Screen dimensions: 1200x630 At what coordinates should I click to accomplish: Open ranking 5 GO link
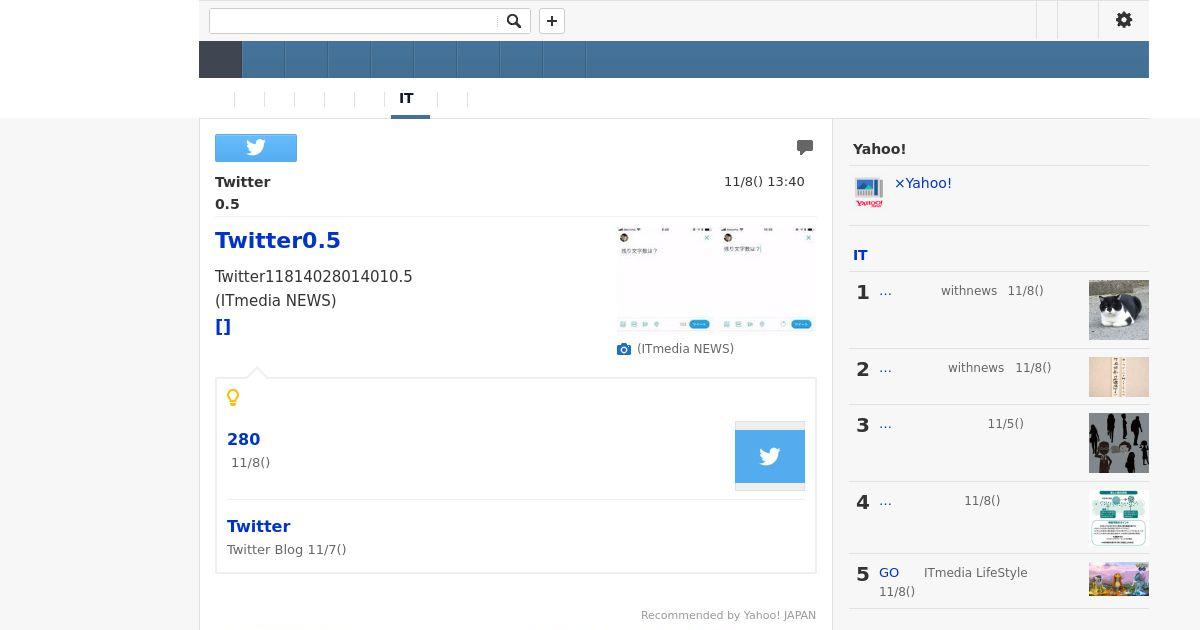coord(889,573)
